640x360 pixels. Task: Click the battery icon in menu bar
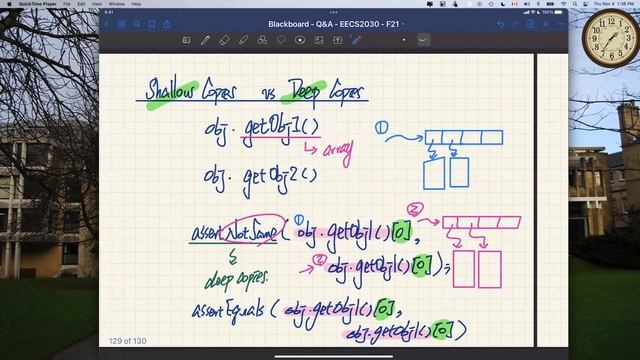[550, 4]
